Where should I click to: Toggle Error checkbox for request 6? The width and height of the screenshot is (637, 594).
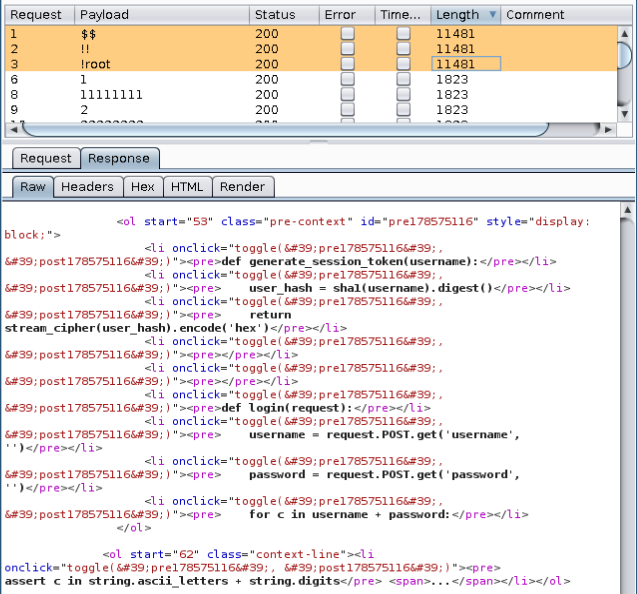(347, 79)
